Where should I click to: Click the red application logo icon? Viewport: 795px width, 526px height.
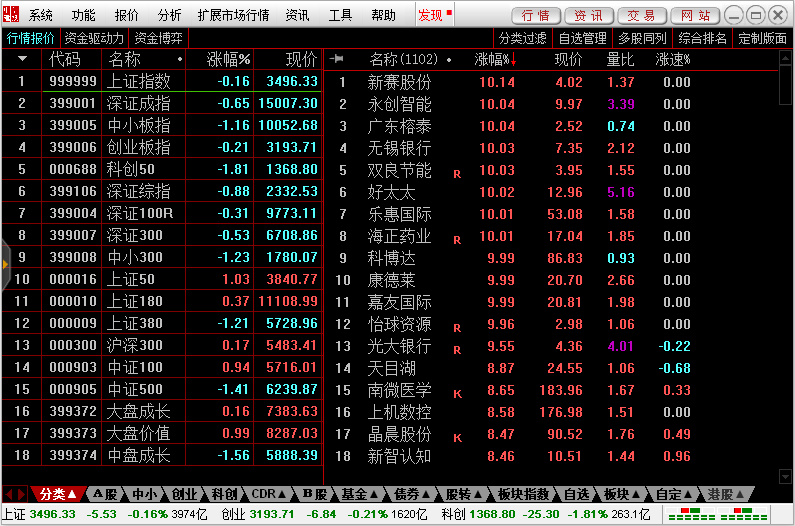[11, 14]
